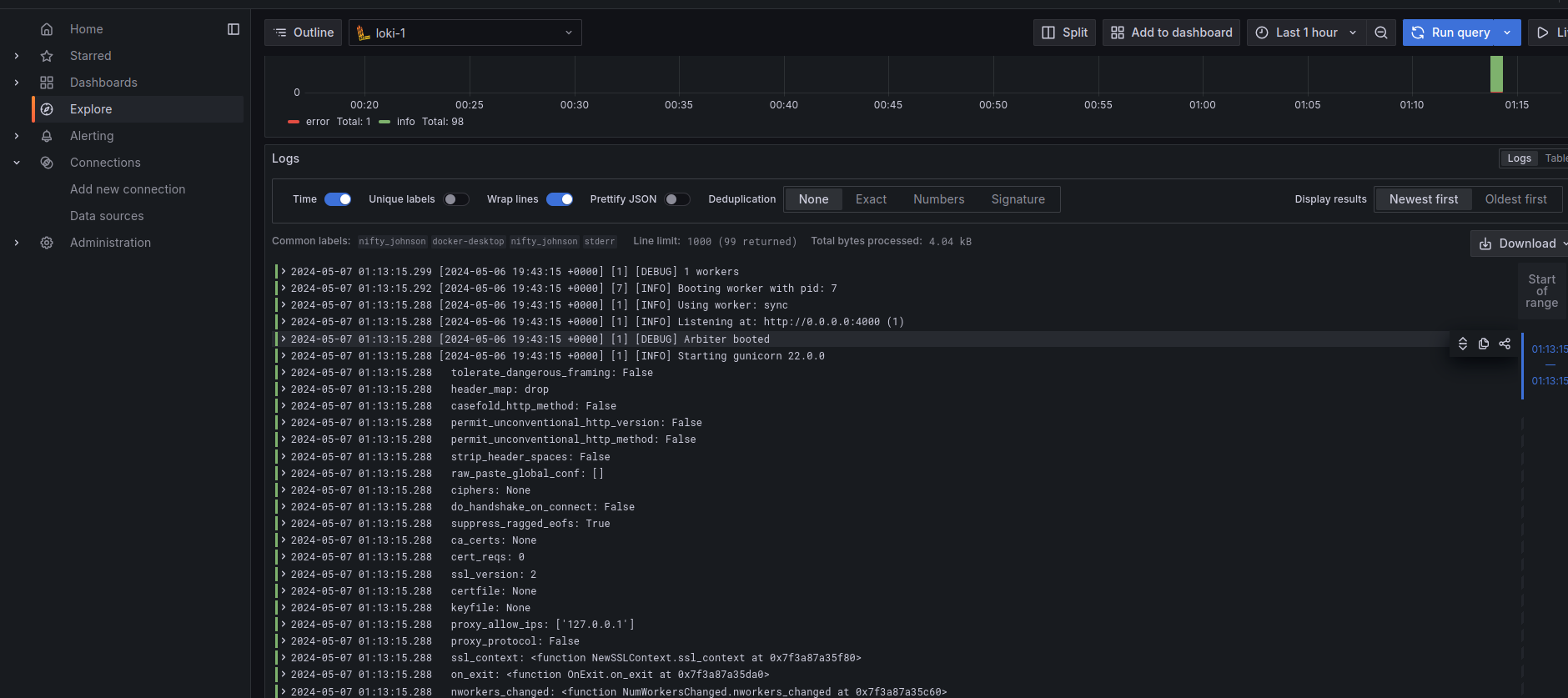Open the loki-1 data source dropdown
Image resolution: width=1568 pixels, height=698 pixels.
point(465,33)
